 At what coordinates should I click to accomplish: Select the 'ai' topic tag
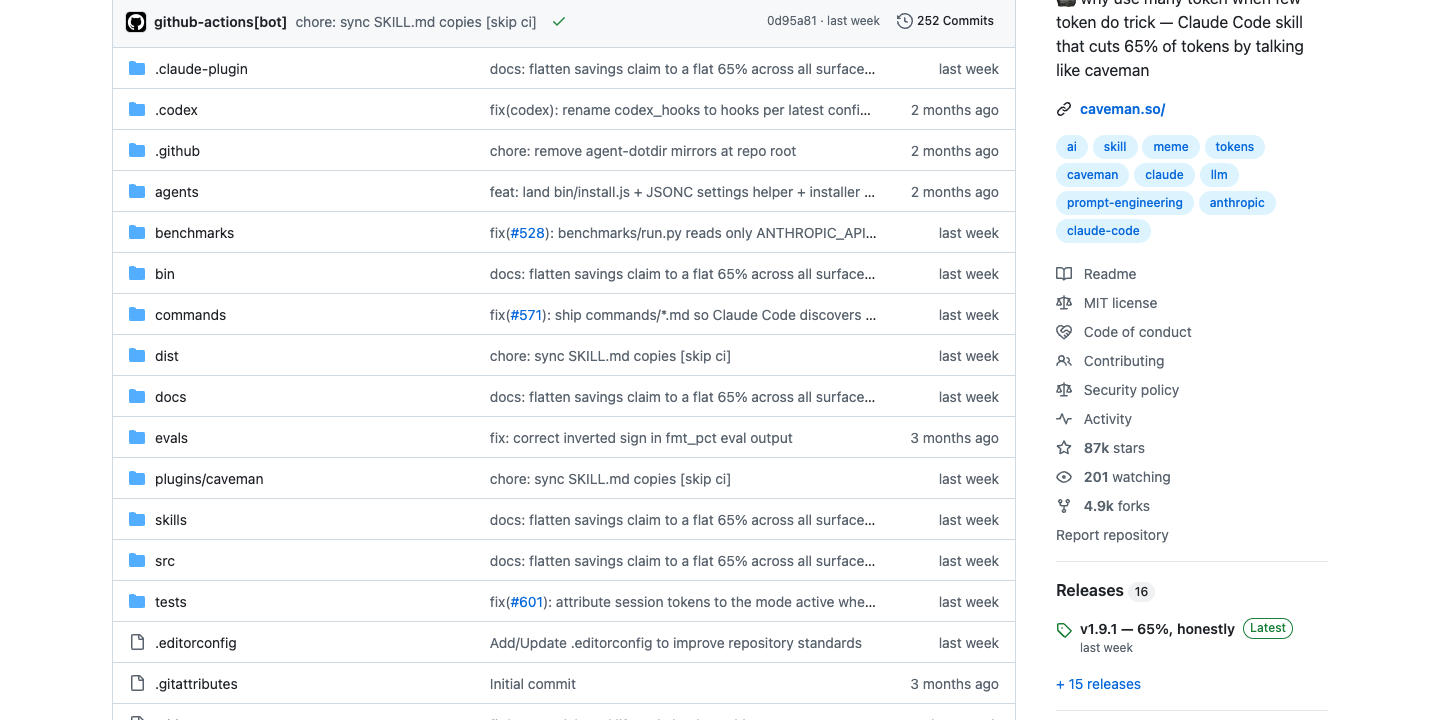(x=1071, y=147)
